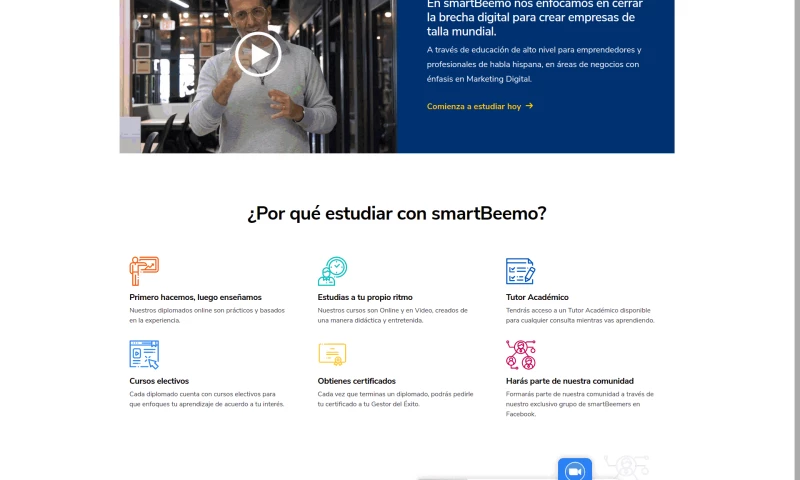Play the smartBeemo intro video

[x=258, y=54]
